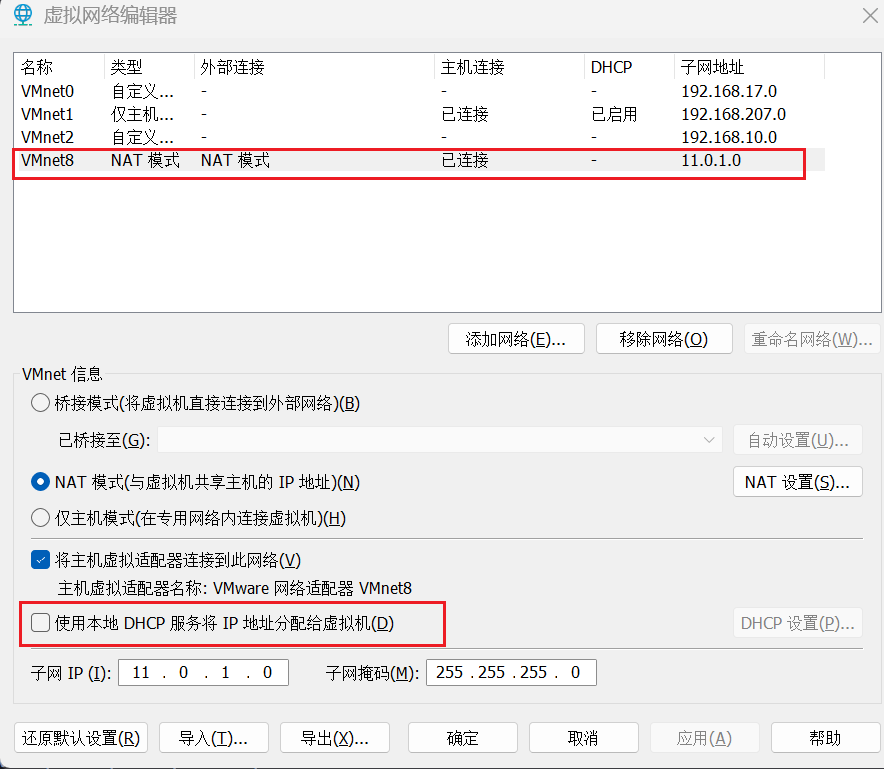Screen dimensions: 884x769
Task: Choose the host-only mode radio option
Action: [40, 518]
